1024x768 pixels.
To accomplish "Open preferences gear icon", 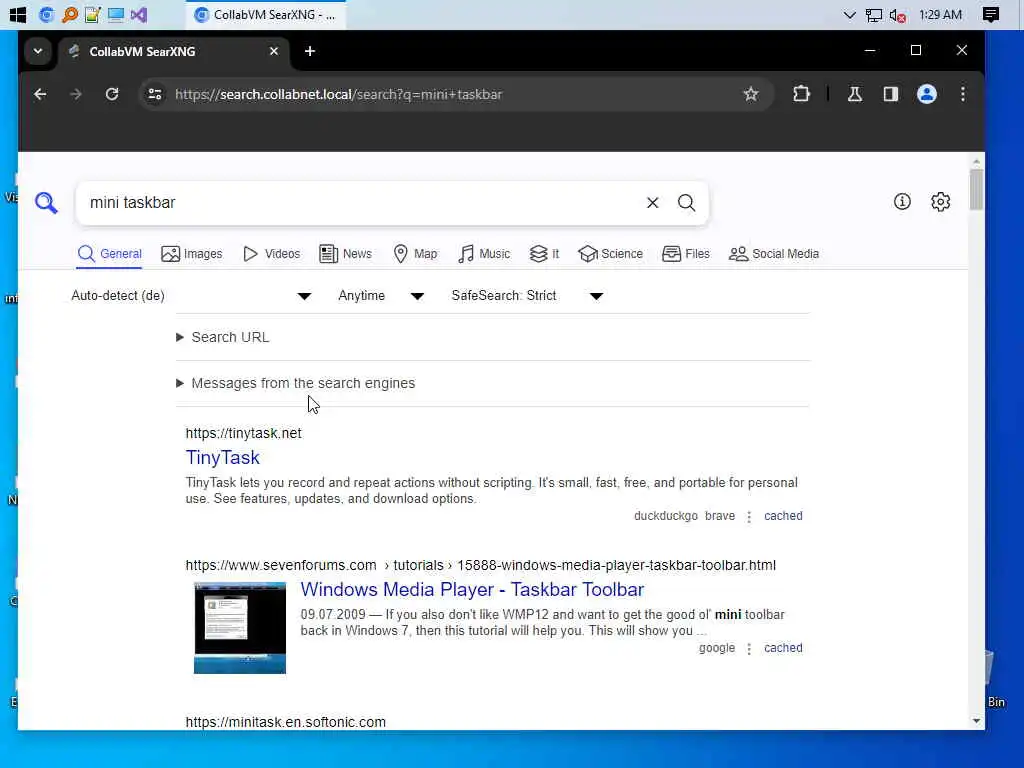I will (x=940, y=202).
